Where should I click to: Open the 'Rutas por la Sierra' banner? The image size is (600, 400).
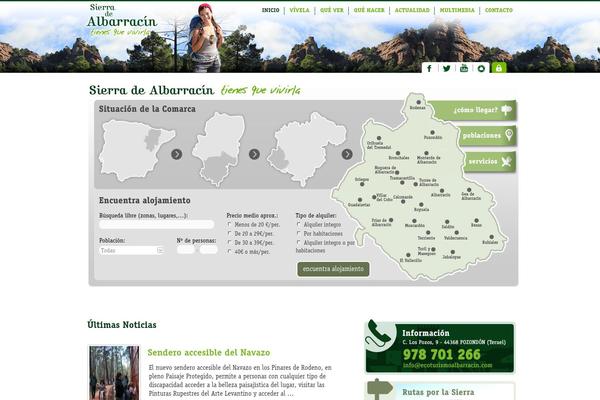coord(440,391)
